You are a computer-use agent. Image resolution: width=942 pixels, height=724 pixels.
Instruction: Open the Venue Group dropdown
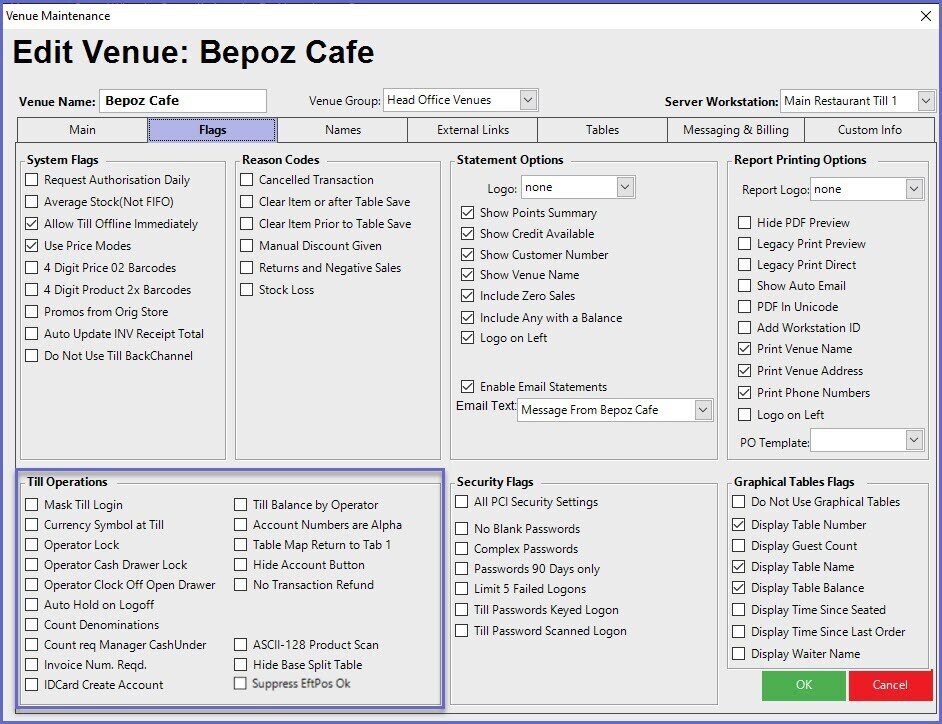pyautogui.click(x=529, y=100)
